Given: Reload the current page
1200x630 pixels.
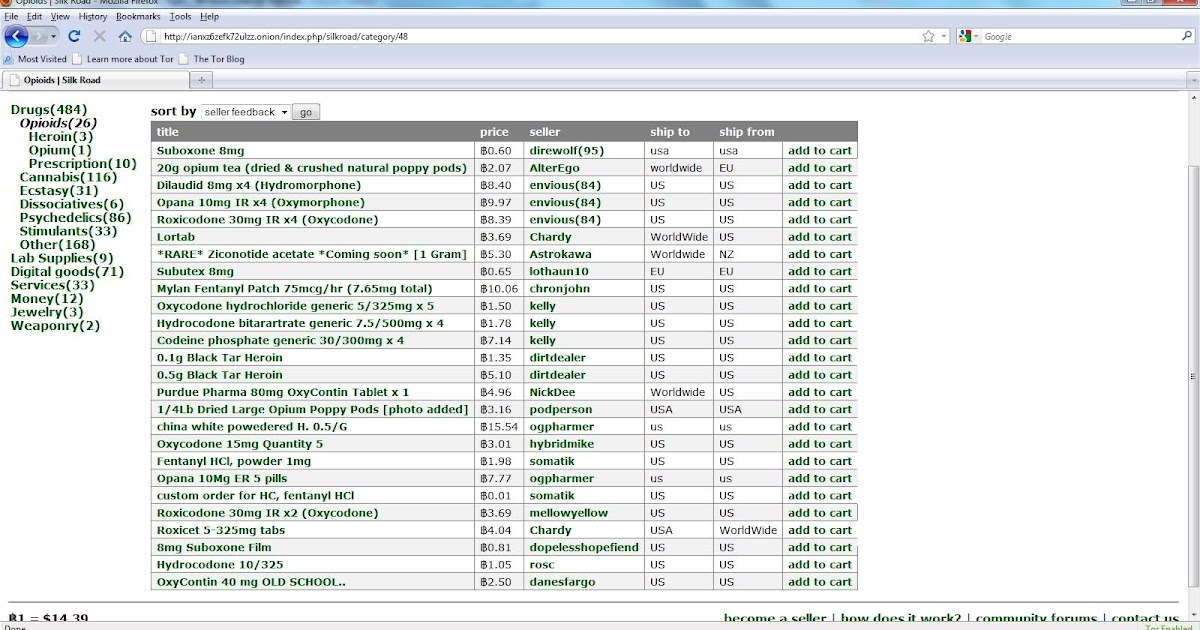Looking at the screenshot, I should pyautogui.click(x=74, y=36).
